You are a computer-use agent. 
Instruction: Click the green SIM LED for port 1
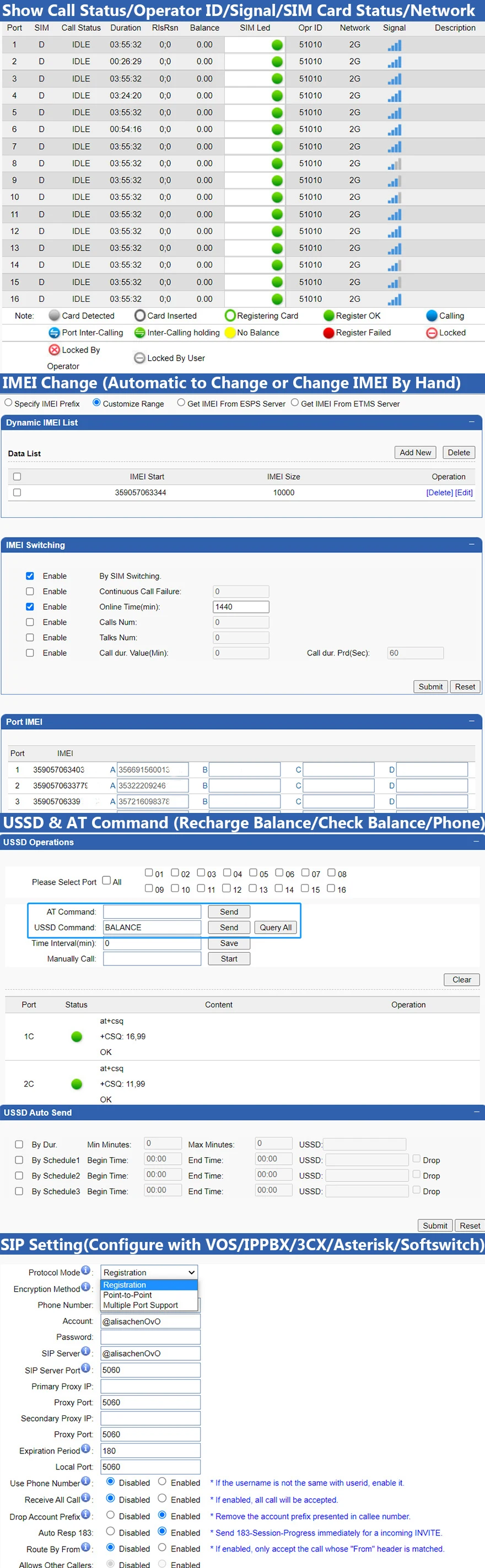tap(277, 45)
